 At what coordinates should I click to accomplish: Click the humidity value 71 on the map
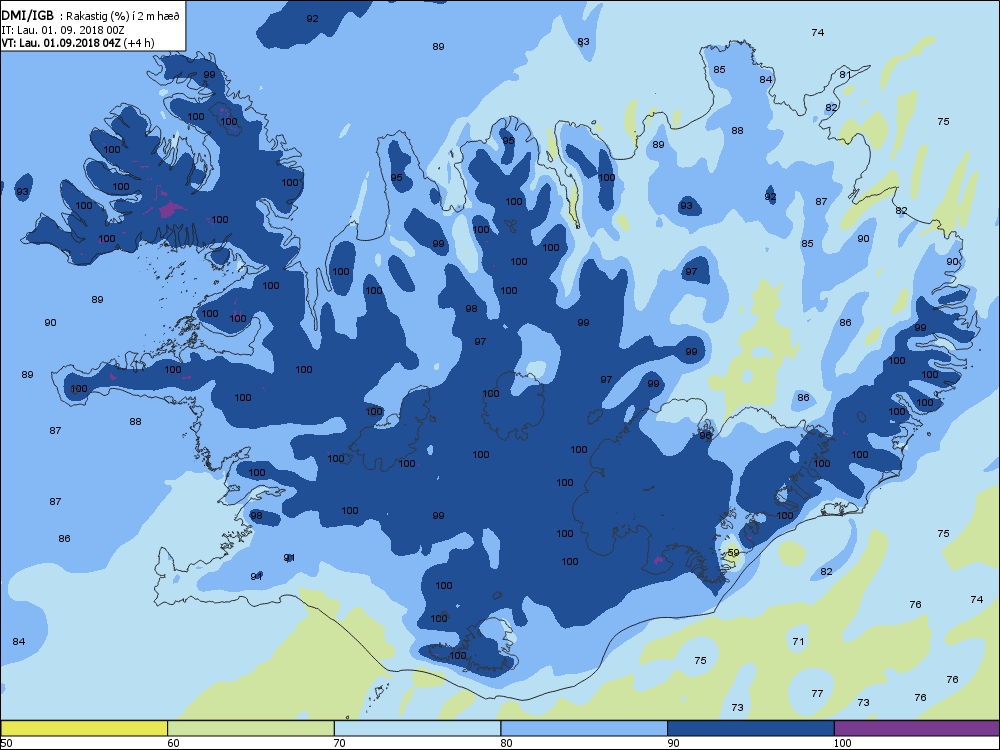pos(798,642)
